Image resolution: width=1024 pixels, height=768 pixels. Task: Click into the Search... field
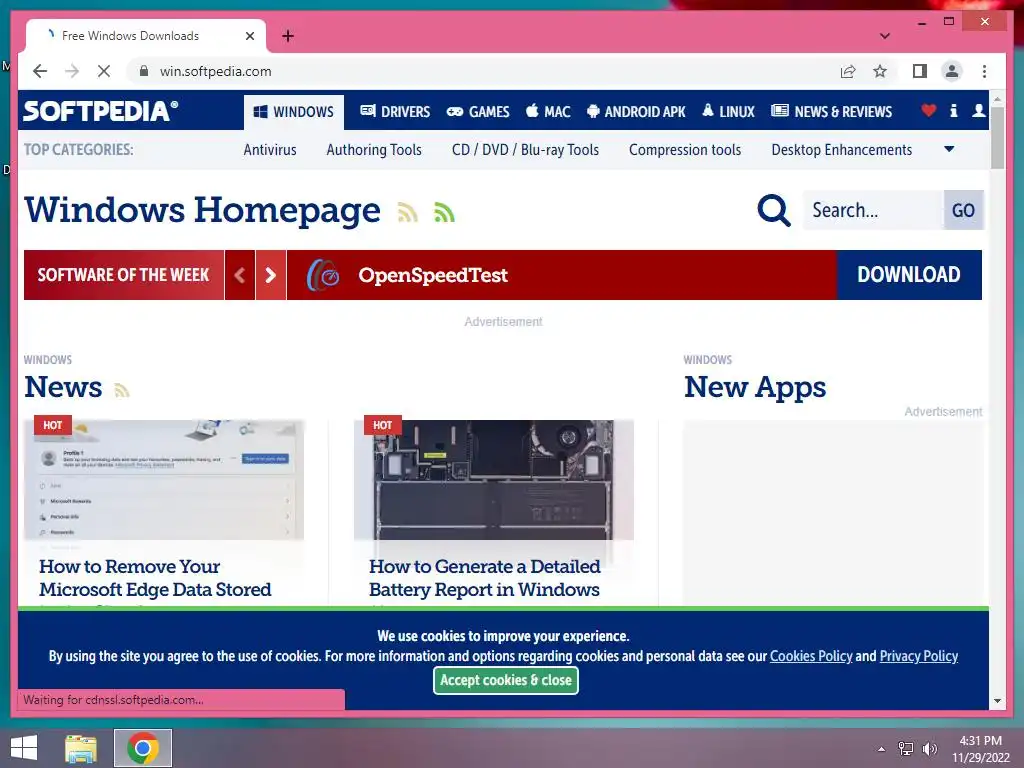(x=872, y=210)
